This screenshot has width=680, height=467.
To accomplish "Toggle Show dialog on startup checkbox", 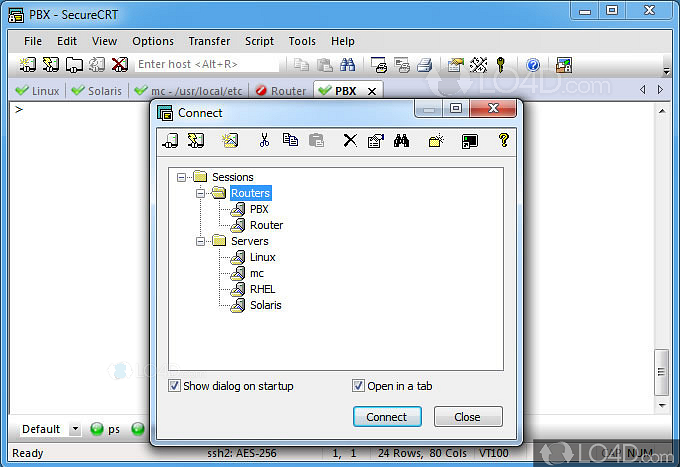I will pyautogui.click(x=174, y=385).
